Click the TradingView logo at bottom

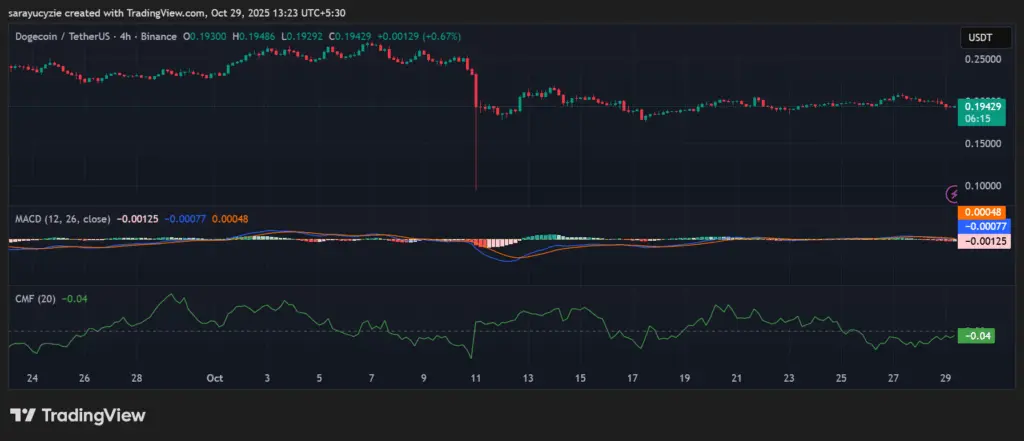click(x=77, y=416)
